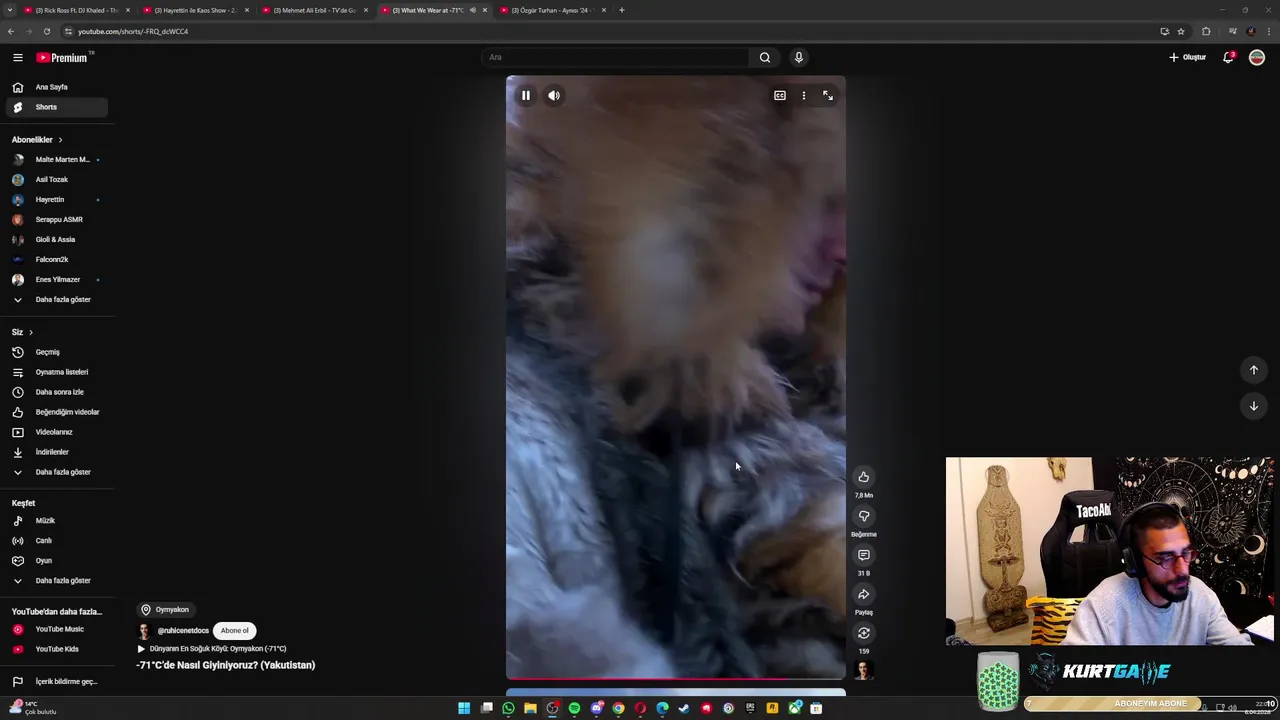The height and width of the screenshot is (720, 1280).
Task: Open a new browser tab
Action: (622, 10)
